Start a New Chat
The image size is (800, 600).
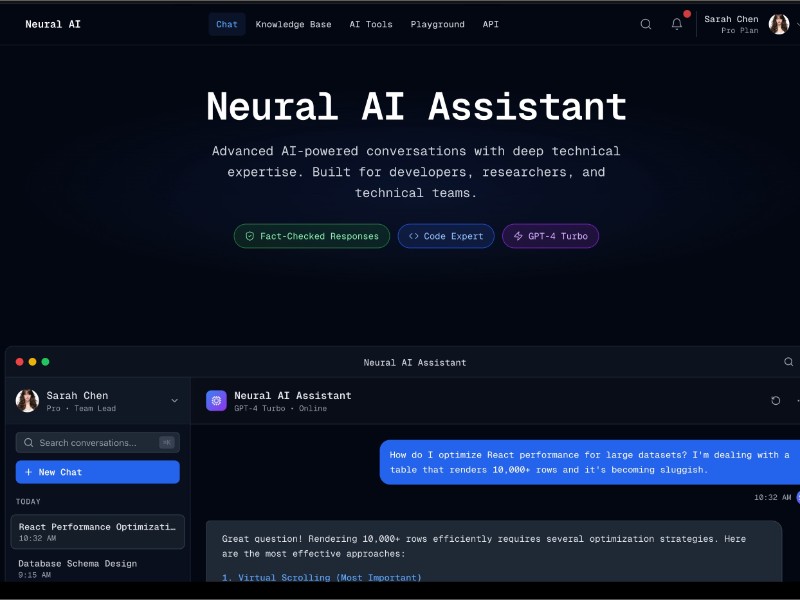pos(97,472)
